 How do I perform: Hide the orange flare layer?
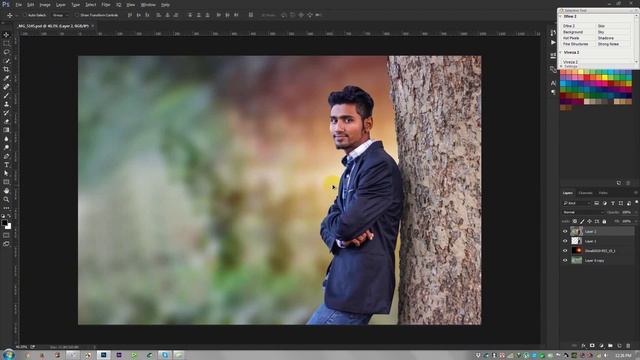(565, 251)
